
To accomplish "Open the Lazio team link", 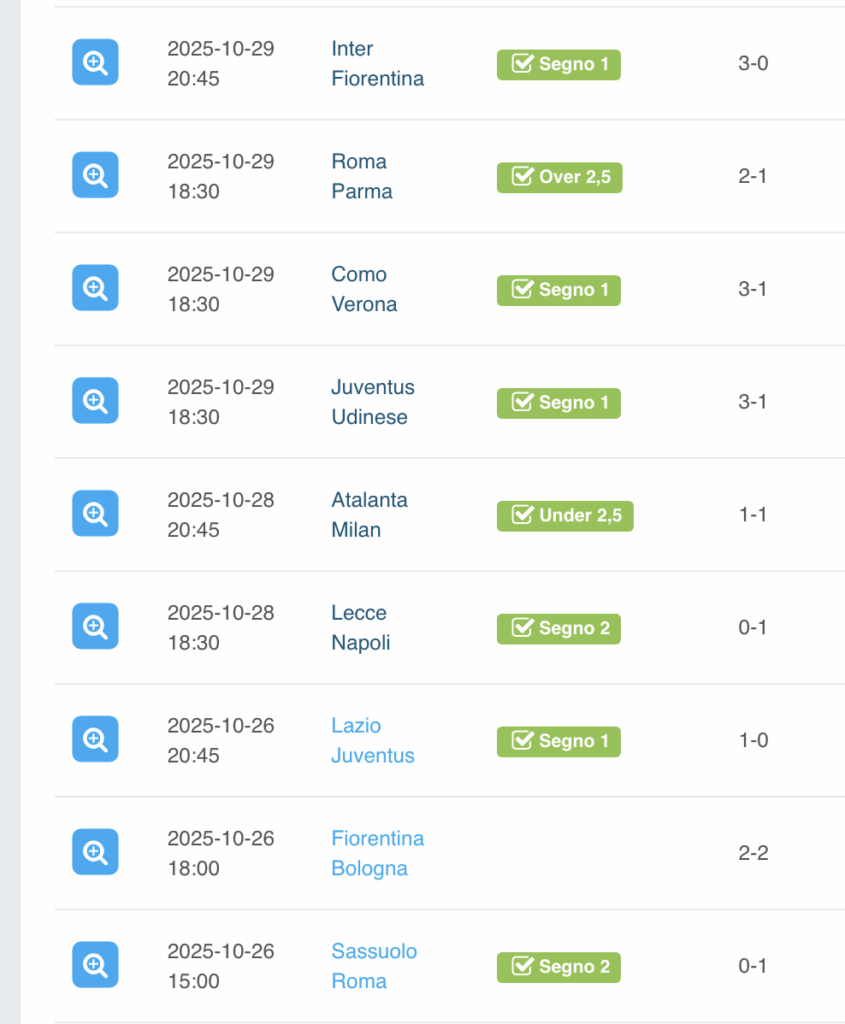I will pyautogui.click(x=356, y=726).
